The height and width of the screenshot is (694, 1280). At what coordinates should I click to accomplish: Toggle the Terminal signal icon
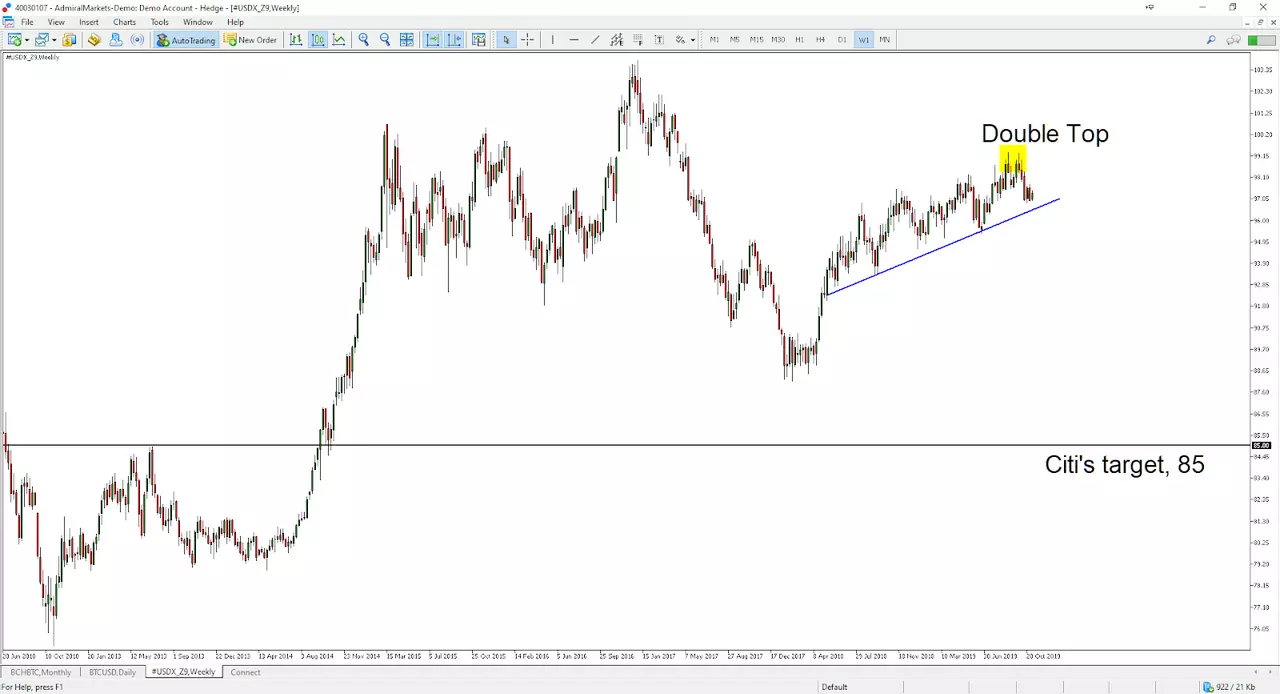[137, 40]
